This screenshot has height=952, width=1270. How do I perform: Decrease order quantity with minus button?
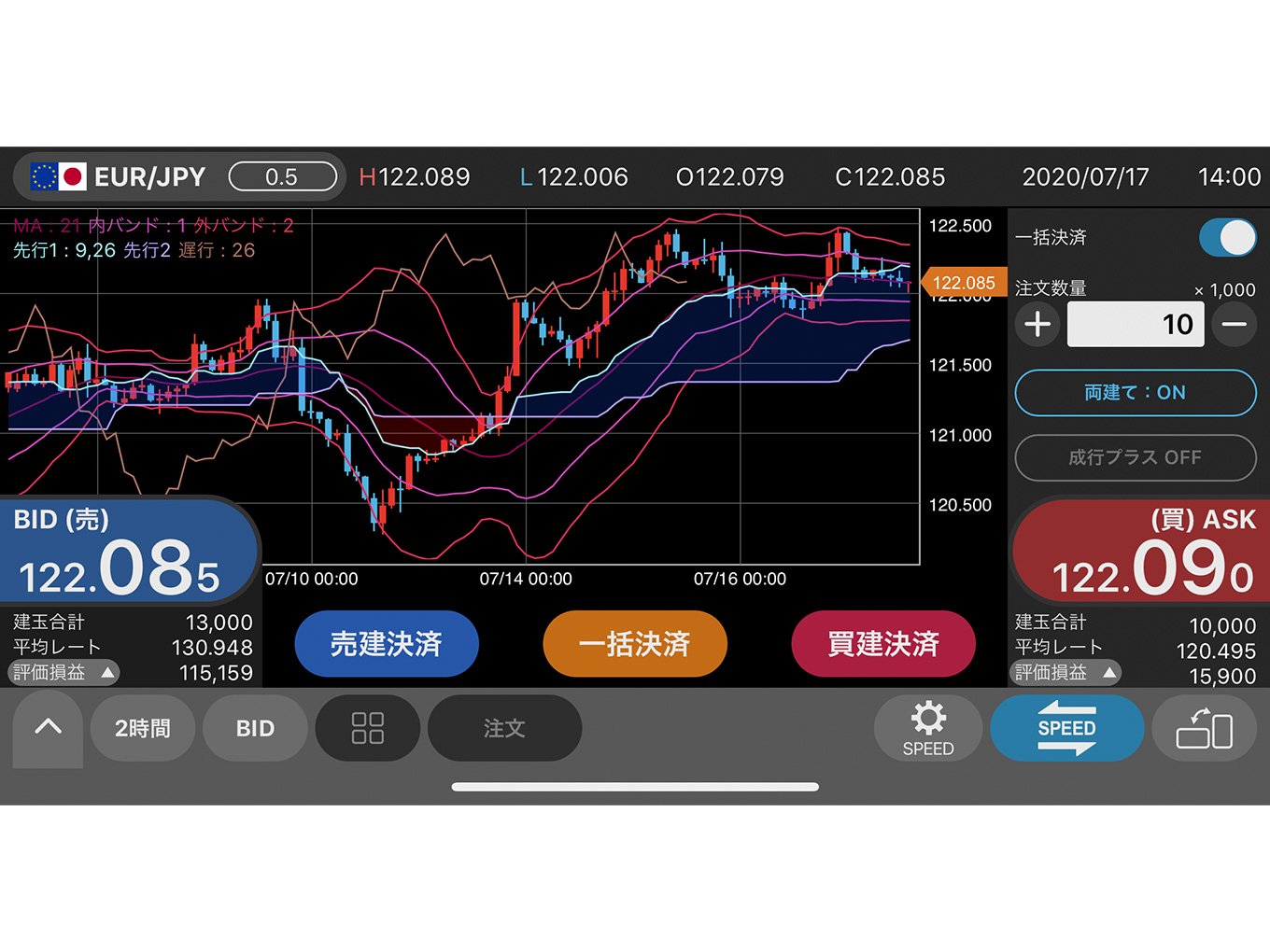tap(1234, 325)
